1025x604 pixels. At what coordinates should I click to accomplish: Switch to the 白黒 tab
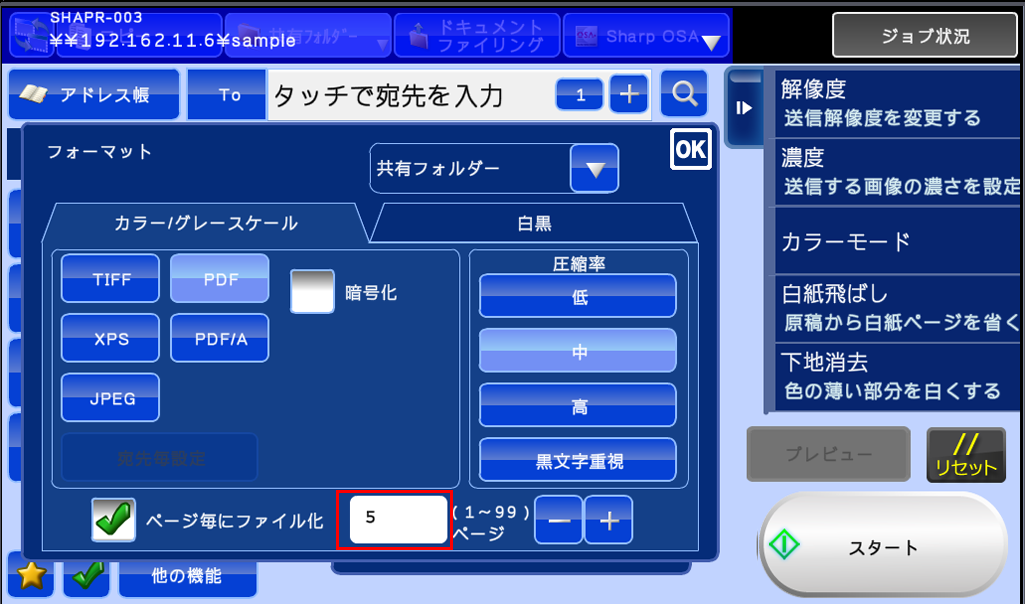pos(534,224)
